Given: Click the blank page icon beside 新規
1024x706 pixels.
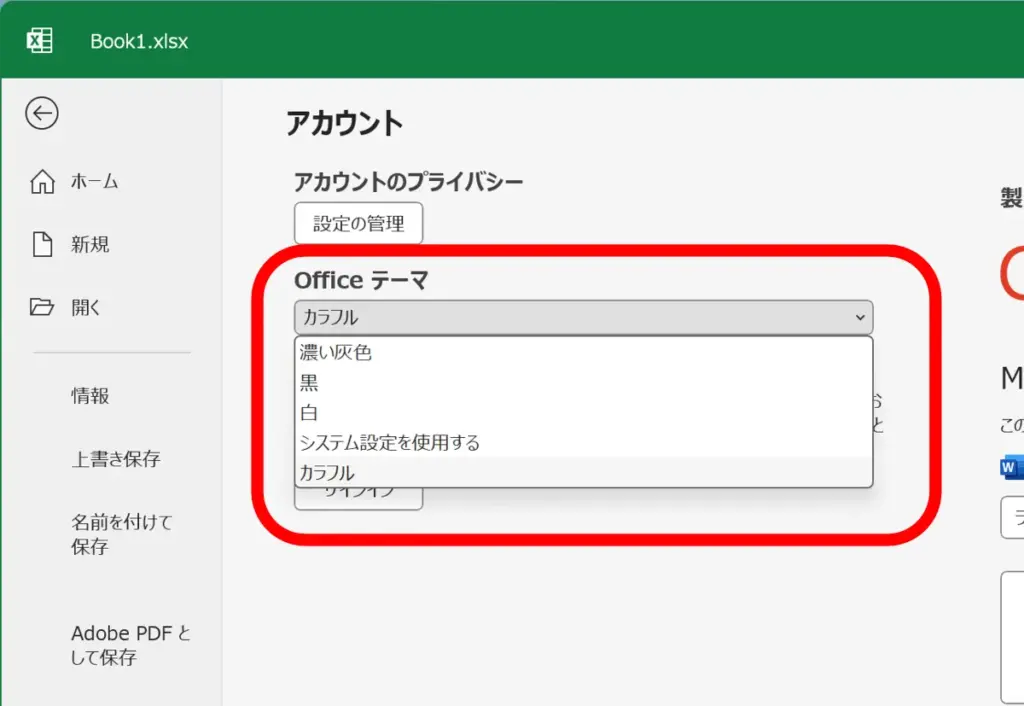Looking at the screenshot, I should coord(42,244).
